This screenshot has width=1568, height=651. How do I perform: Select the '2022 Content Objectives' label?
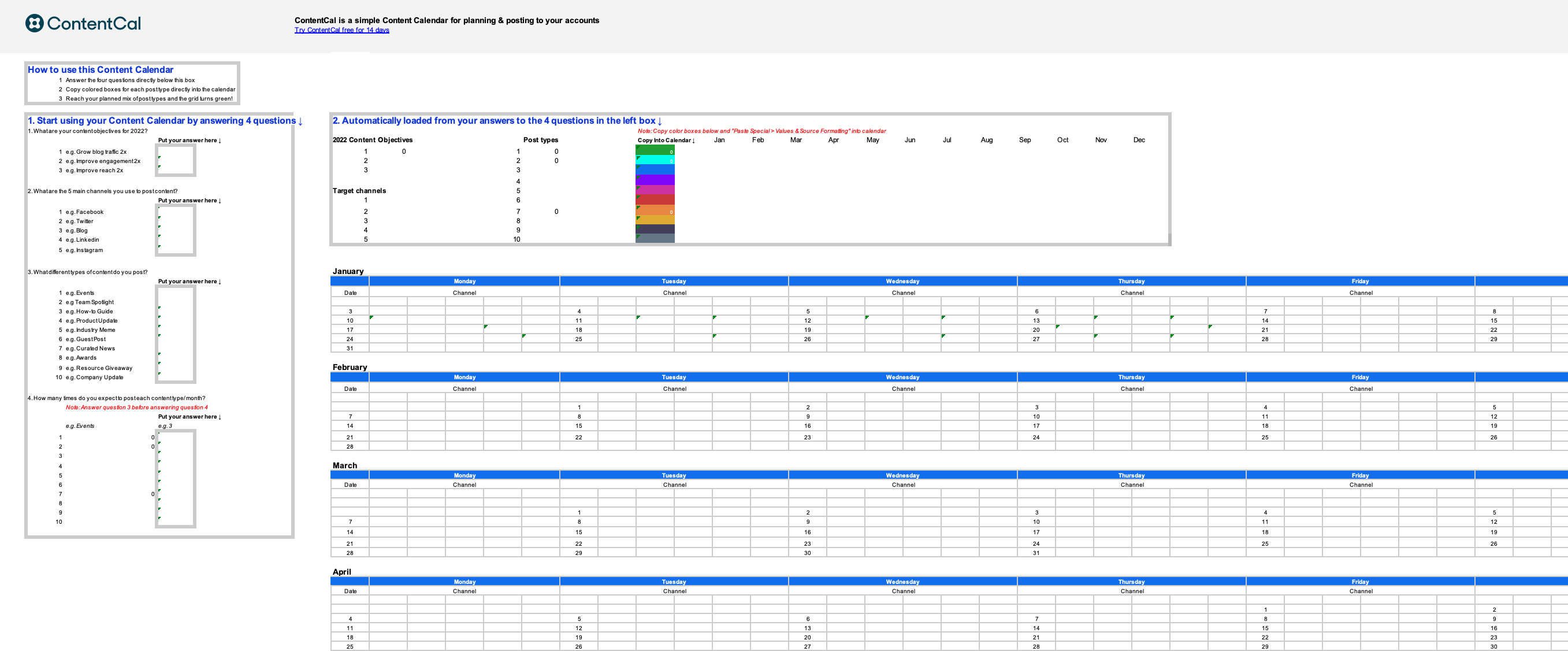click(373, 140)
